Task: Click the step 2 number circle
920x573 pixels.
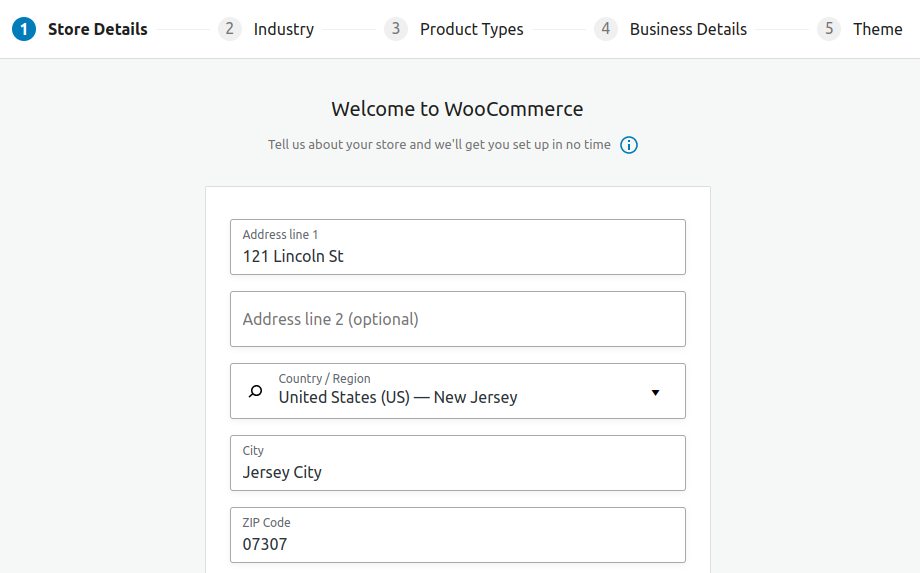Action: (229, 29)
